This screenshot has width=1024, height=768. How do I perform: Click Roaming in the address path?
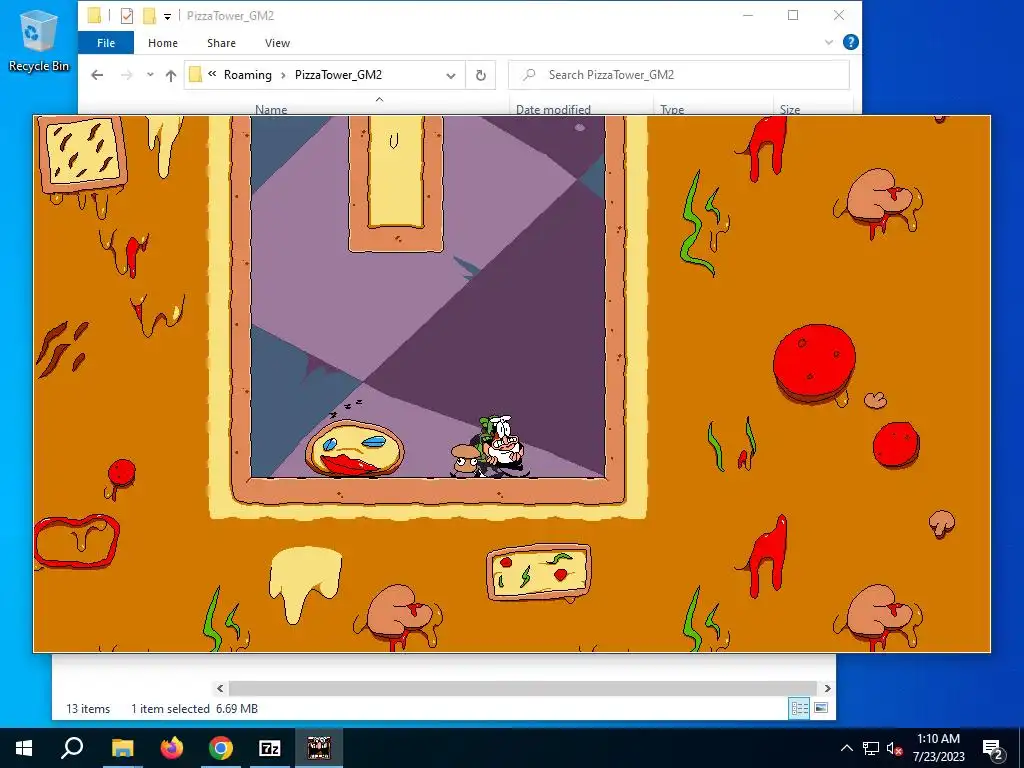point(248,75)
